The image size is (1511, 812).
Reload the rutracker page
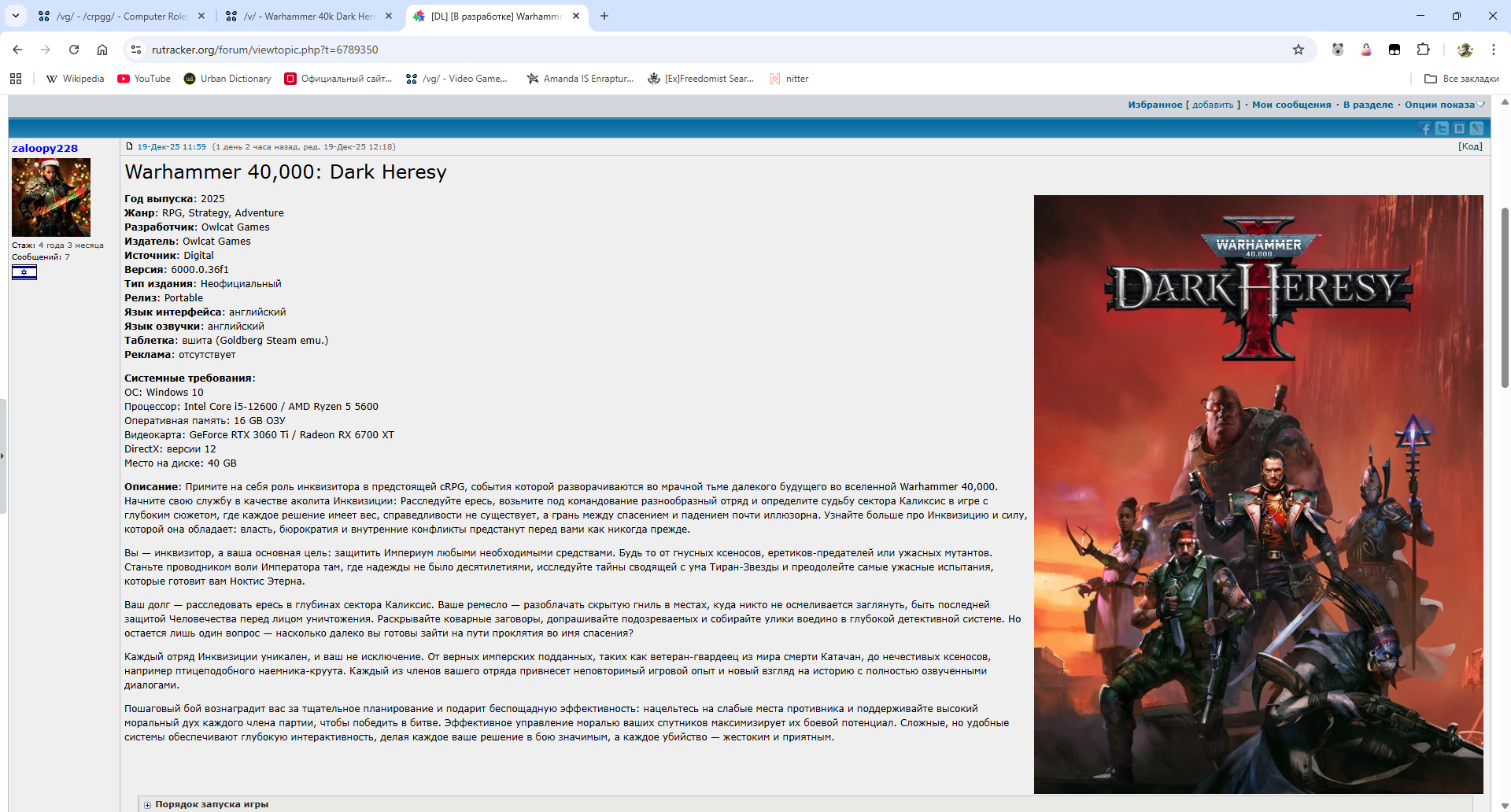tap(74, 50)
